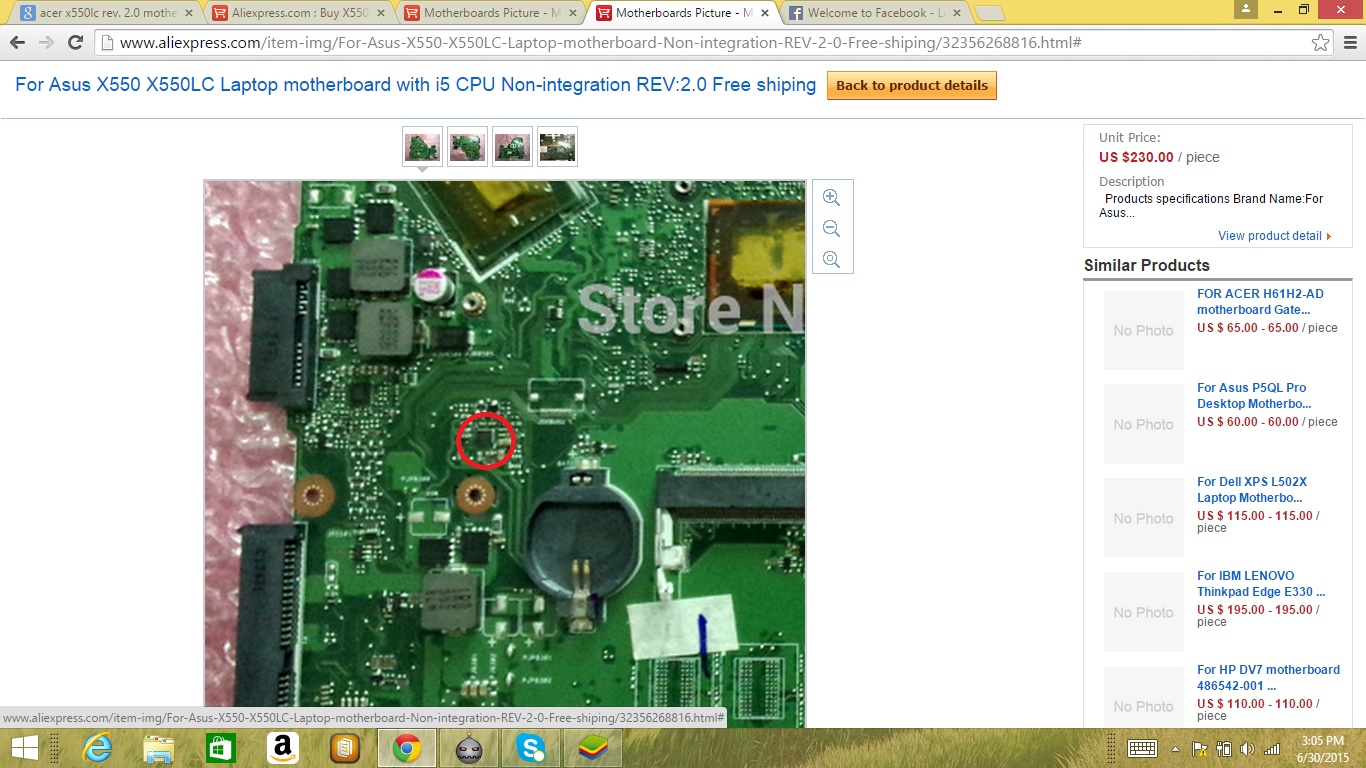Select the first motherboard thumbnail
1366x768 pixels.
422,146
